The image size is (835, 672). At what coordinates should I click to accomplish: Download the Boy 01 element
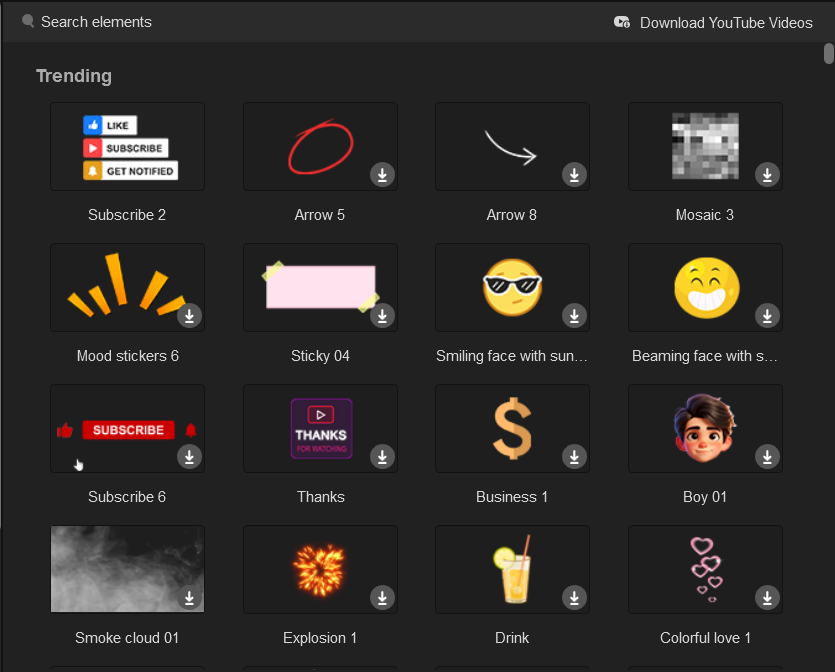click(x=767, y=457)
